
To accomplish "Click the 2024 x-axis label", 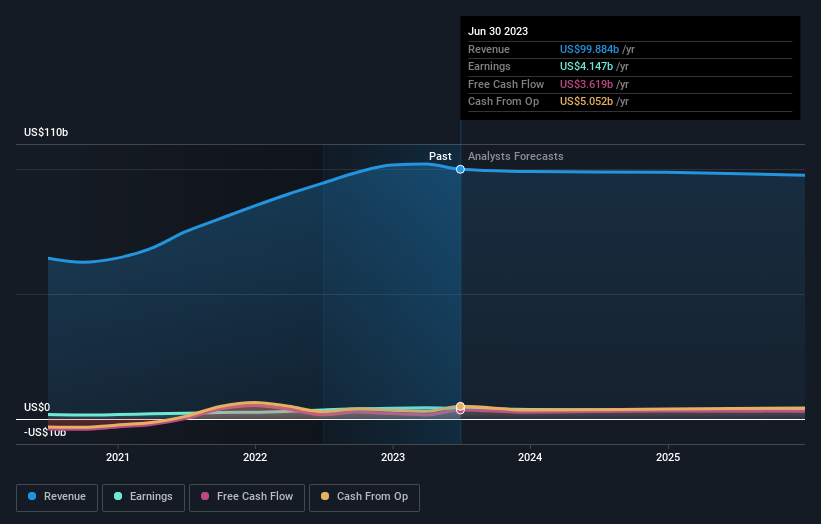I will point(530,457).
